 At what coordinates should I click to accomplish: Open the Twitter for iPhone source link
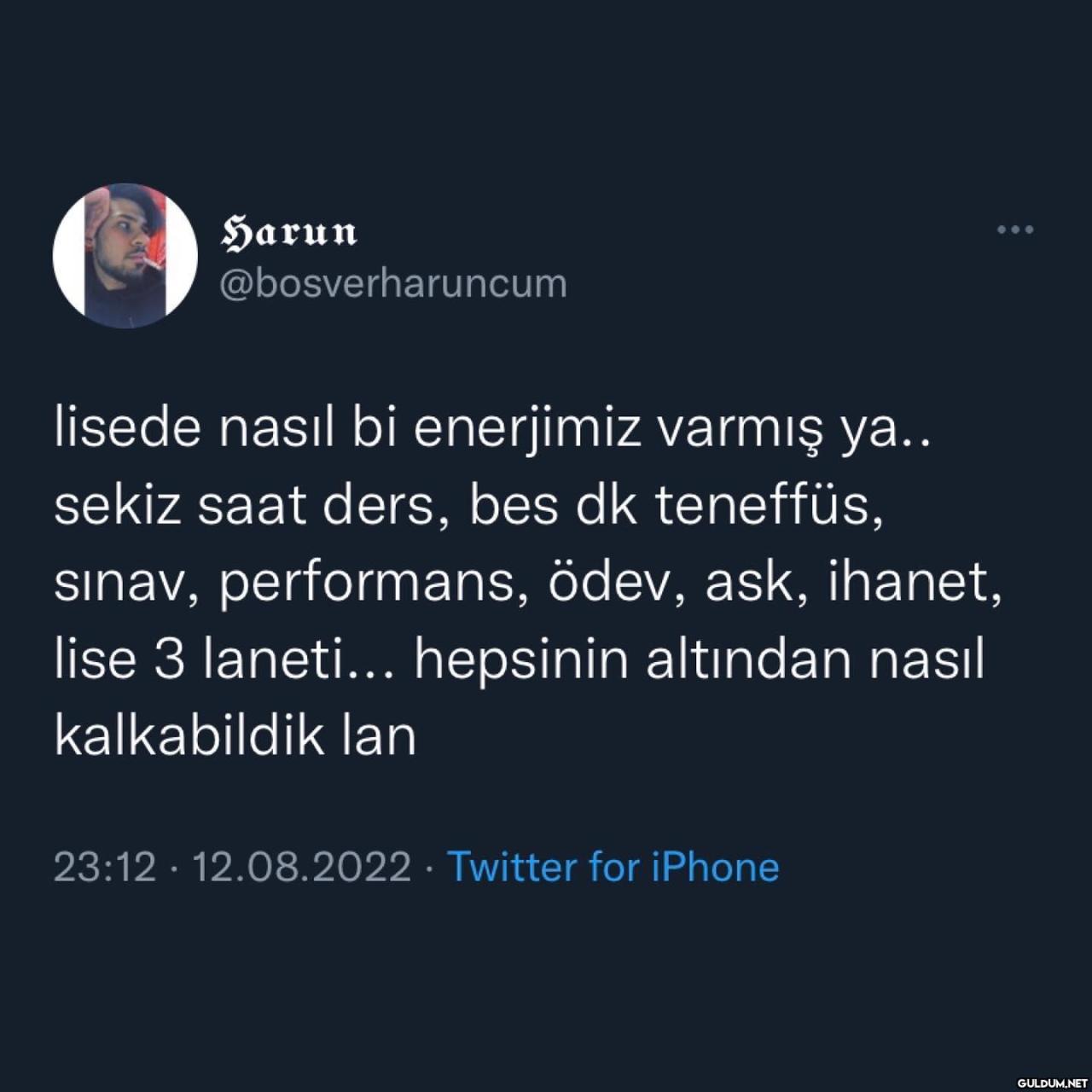coord(613,867)
